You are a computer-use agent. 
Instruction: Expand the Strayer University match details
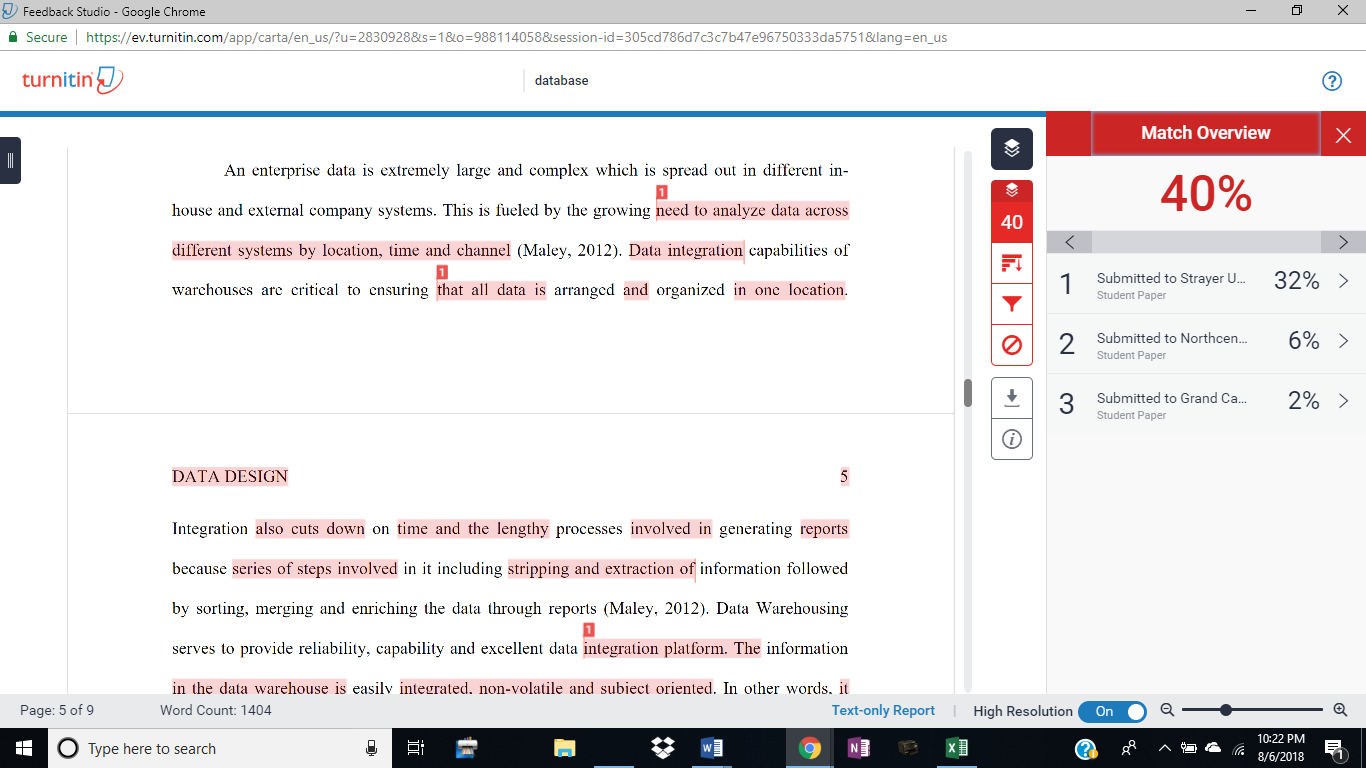(x=1343, y=282)
